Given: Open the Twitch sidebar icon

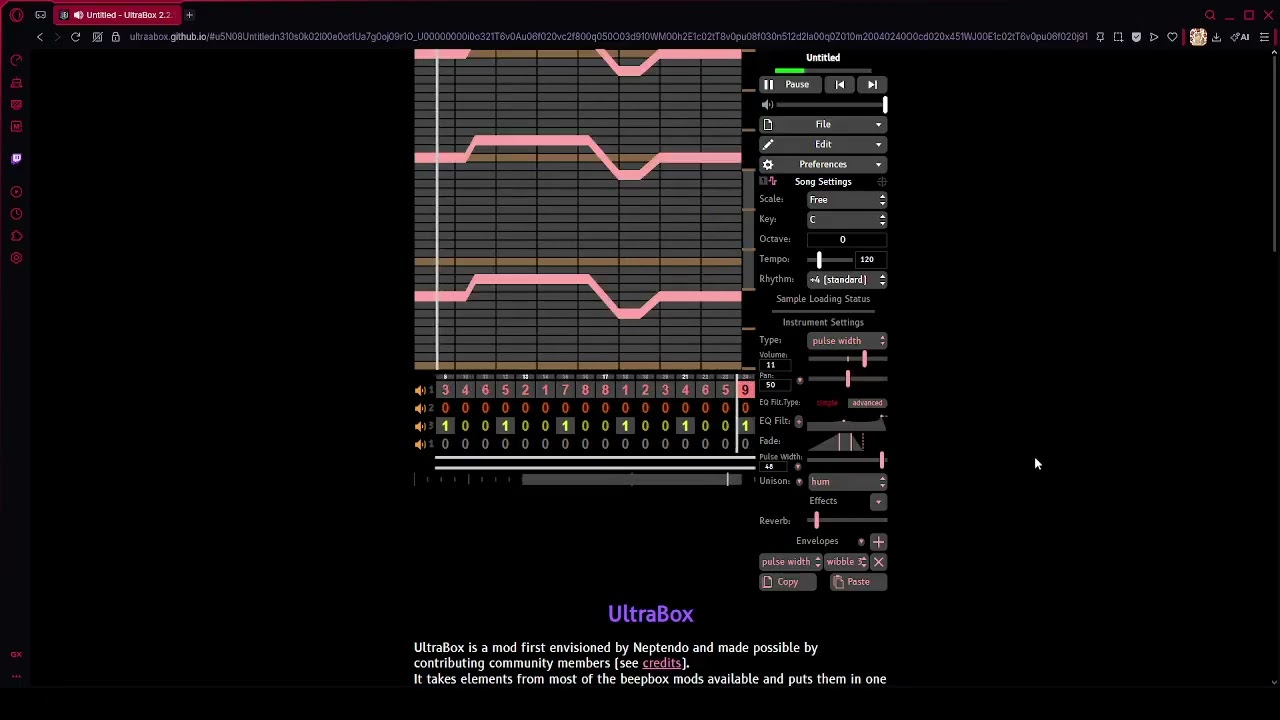Looking at the screenshot, I should tap(16, 158).
